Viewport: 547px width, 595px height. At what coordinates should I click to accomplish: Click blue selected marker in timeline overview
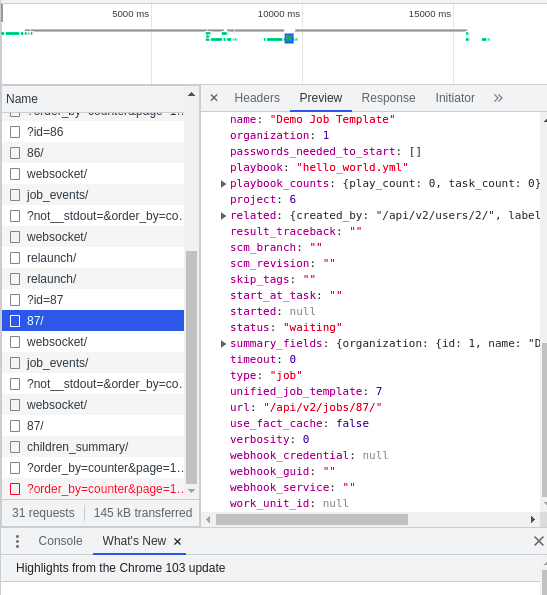click(x=289, y=38)
